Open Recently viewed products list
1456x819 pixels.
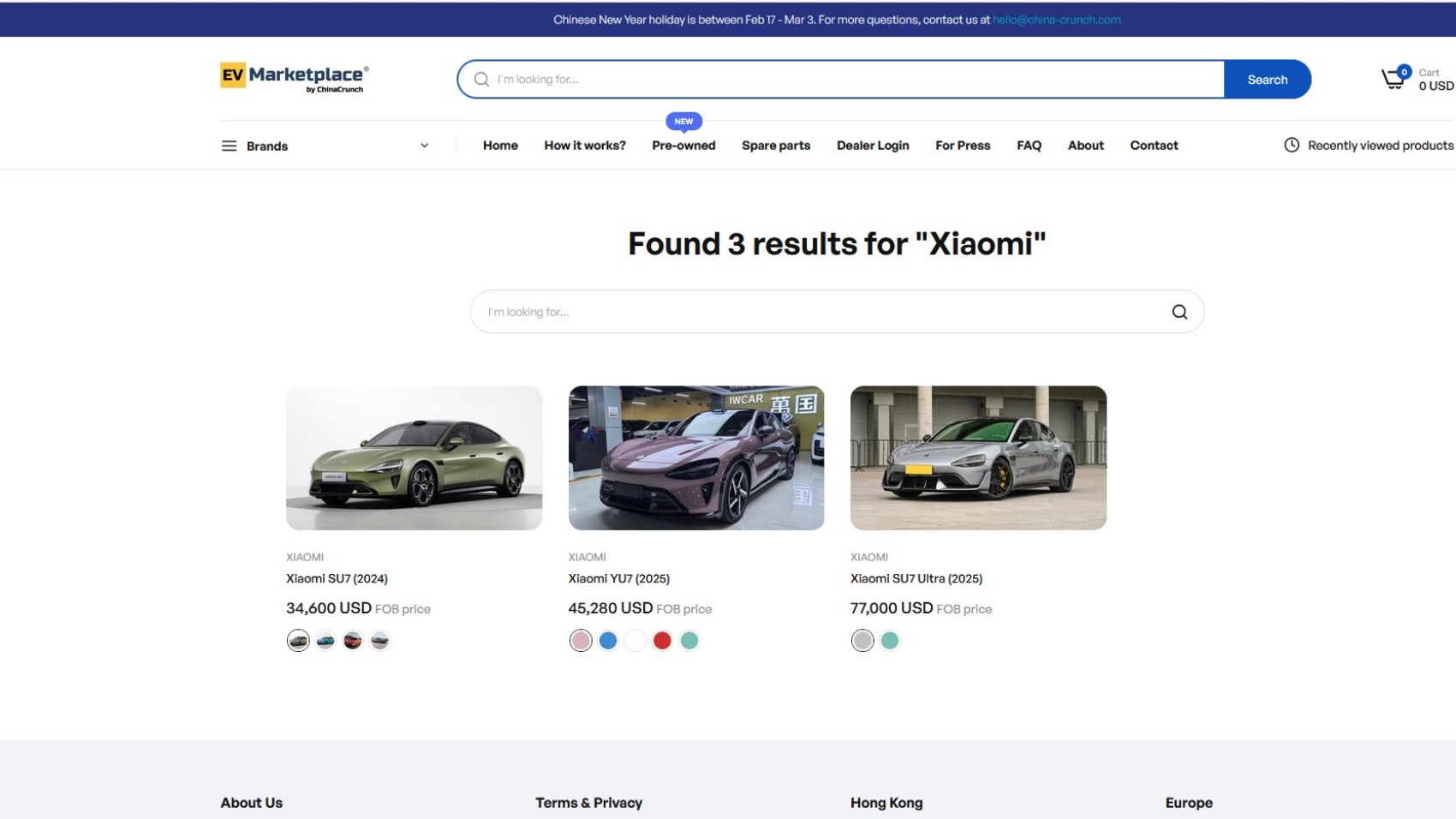tap(1380, 146)
